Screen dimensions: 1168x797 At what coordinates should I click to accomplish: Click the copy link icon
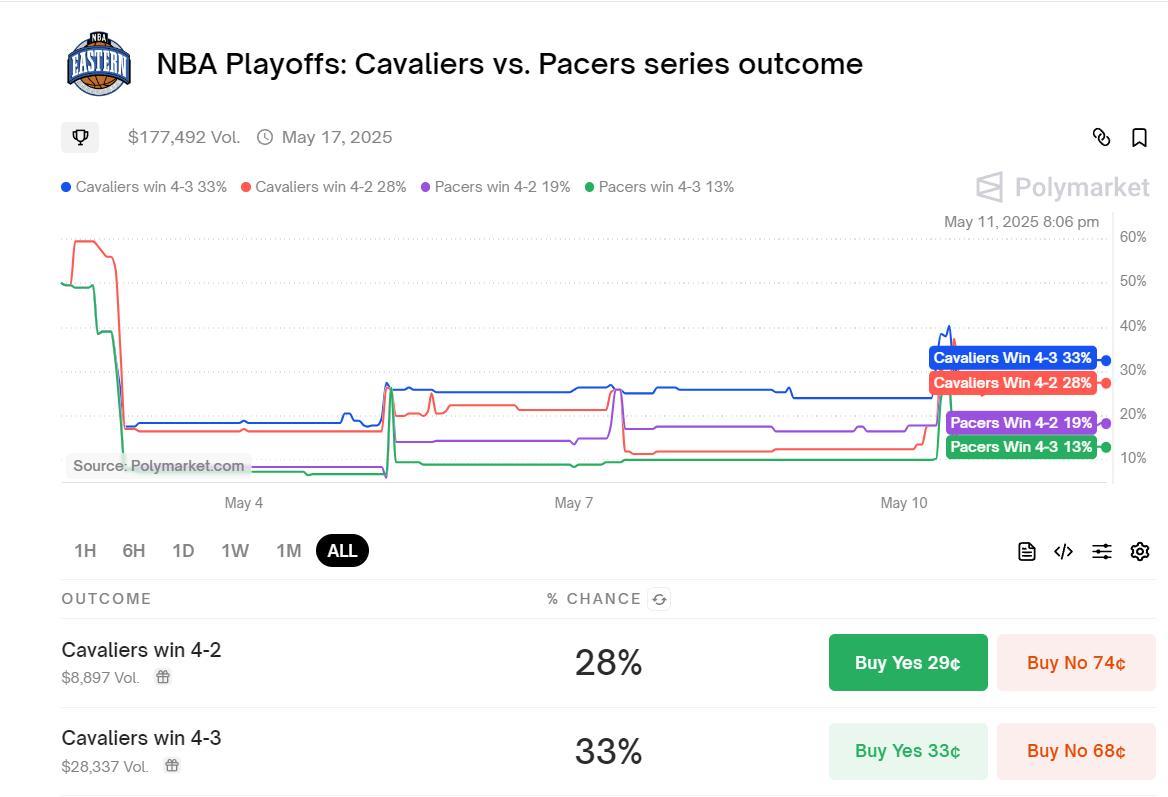pos(1101,138)
